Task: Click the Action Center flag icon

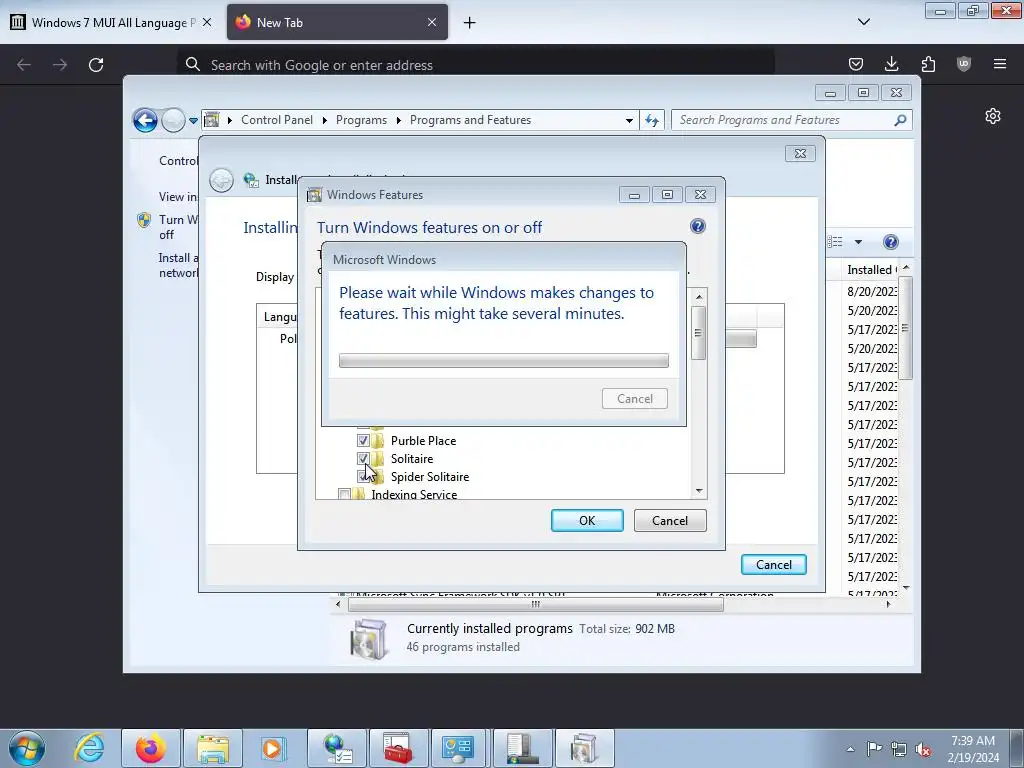Action: (x=874, y=749)
